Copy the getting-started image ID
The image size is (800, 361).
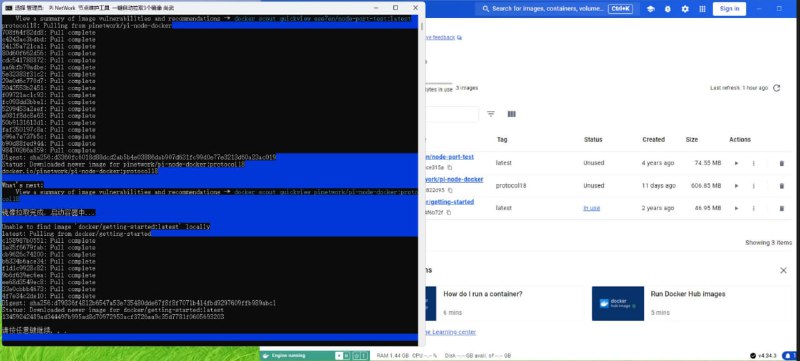[x=449, y=212]
